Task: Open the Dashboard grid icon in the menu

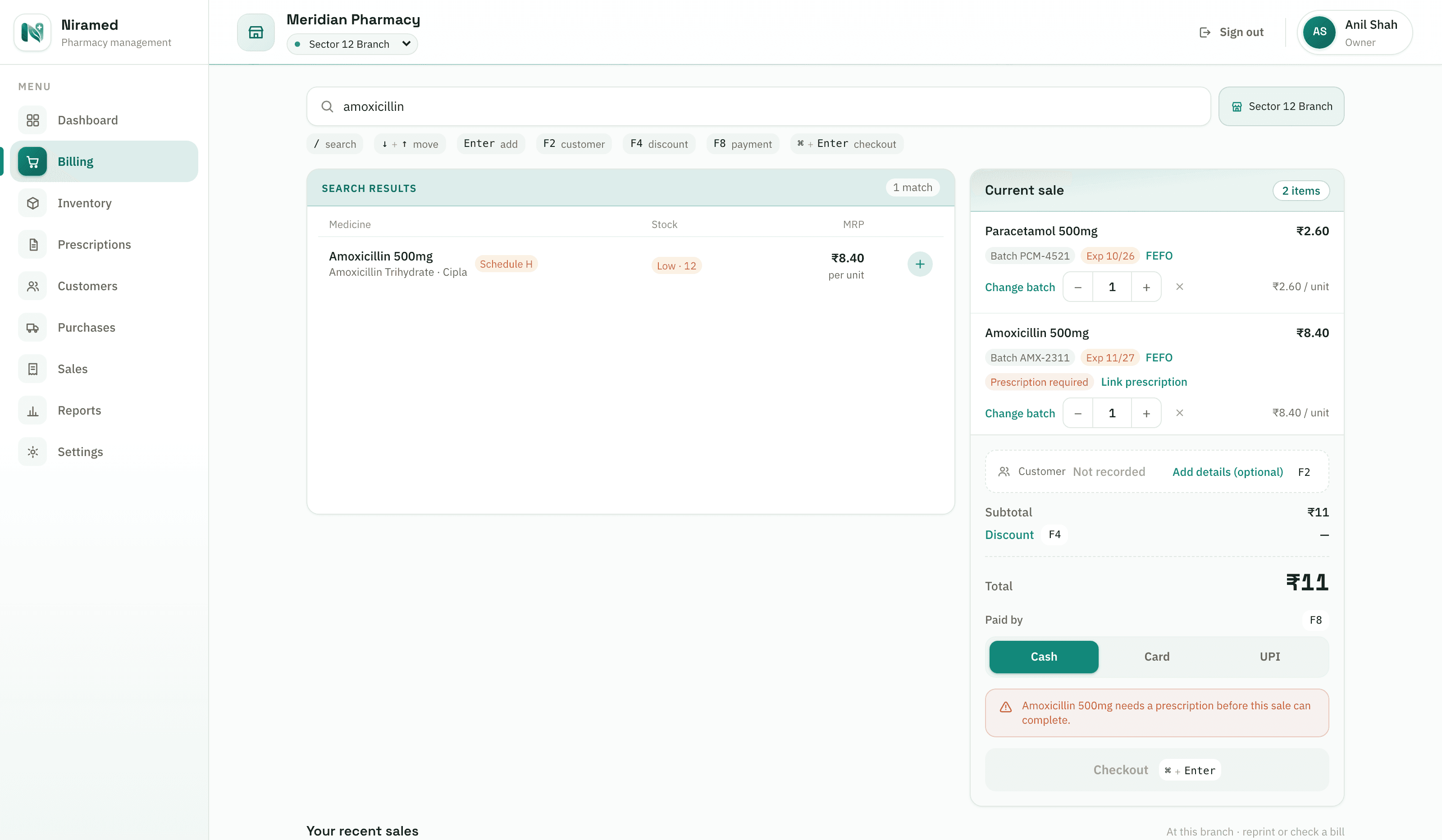Action: [x=32, y=120]
